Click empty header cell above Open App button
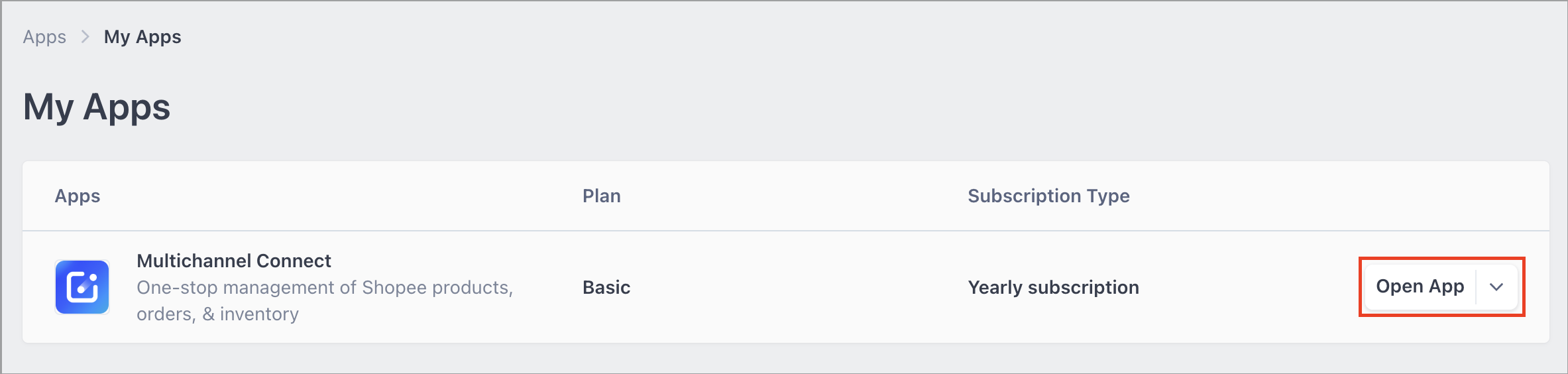 1441,196
